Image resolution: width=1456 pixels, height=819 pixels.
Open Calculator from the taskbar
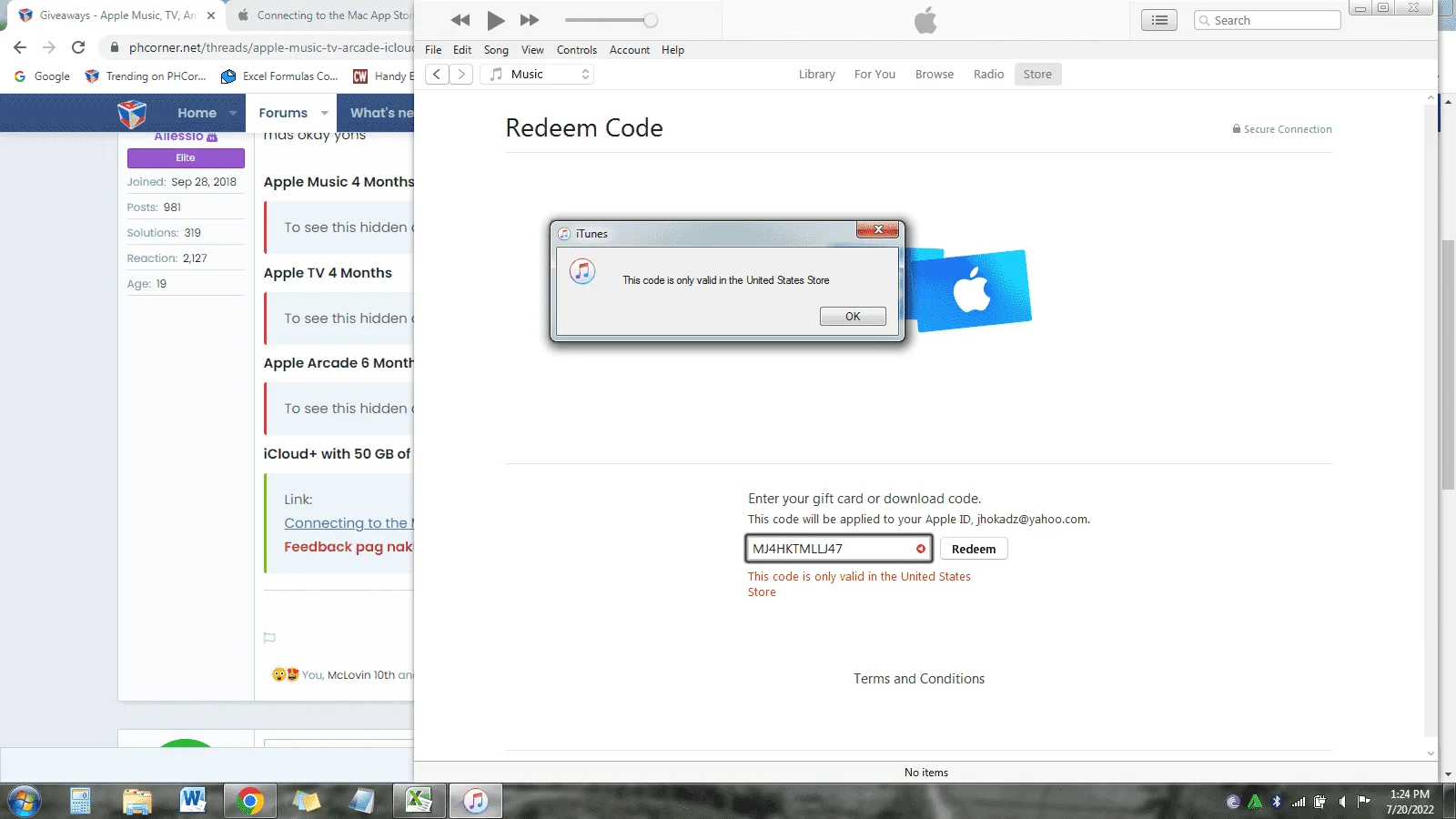tap(80, 801)
